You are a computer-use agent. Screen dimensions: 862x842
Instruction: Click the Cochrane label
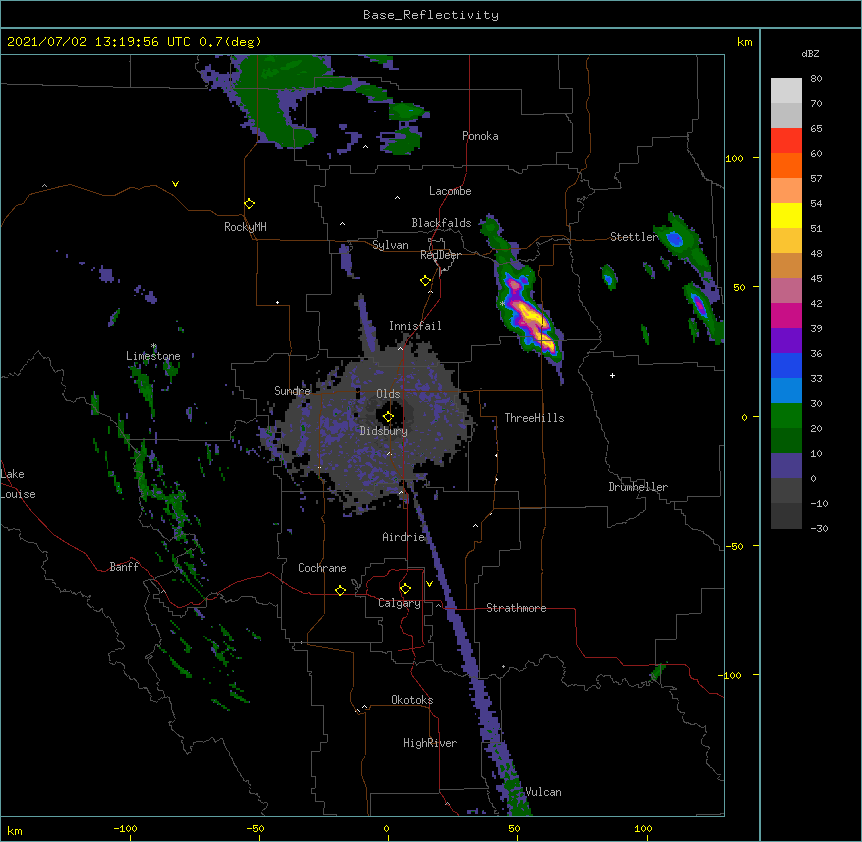(x=322, y=568)
